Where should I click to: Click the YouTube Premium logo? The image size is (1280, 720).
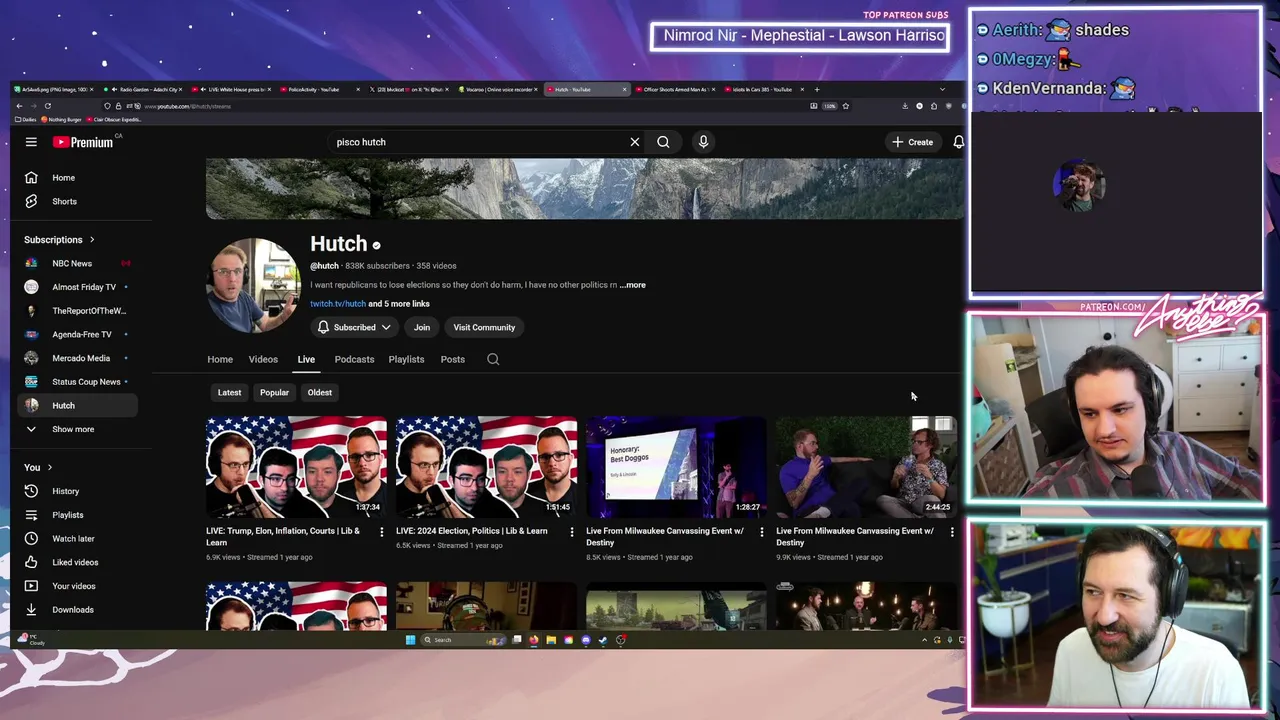(x=84, y=142)
